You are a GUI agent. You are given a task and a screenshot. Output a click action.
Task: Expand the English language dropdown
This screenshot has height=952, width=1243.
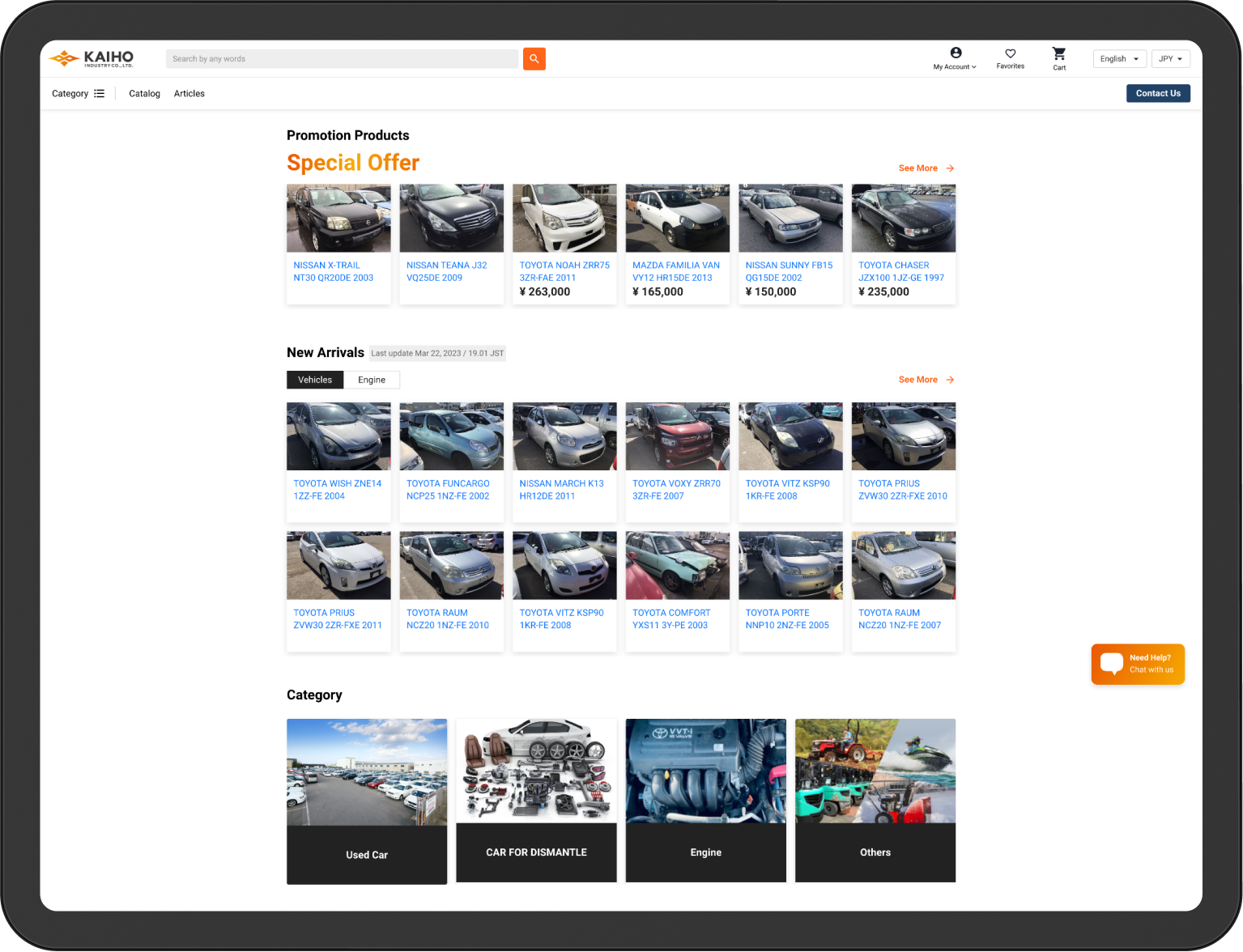pos(1120,59)
